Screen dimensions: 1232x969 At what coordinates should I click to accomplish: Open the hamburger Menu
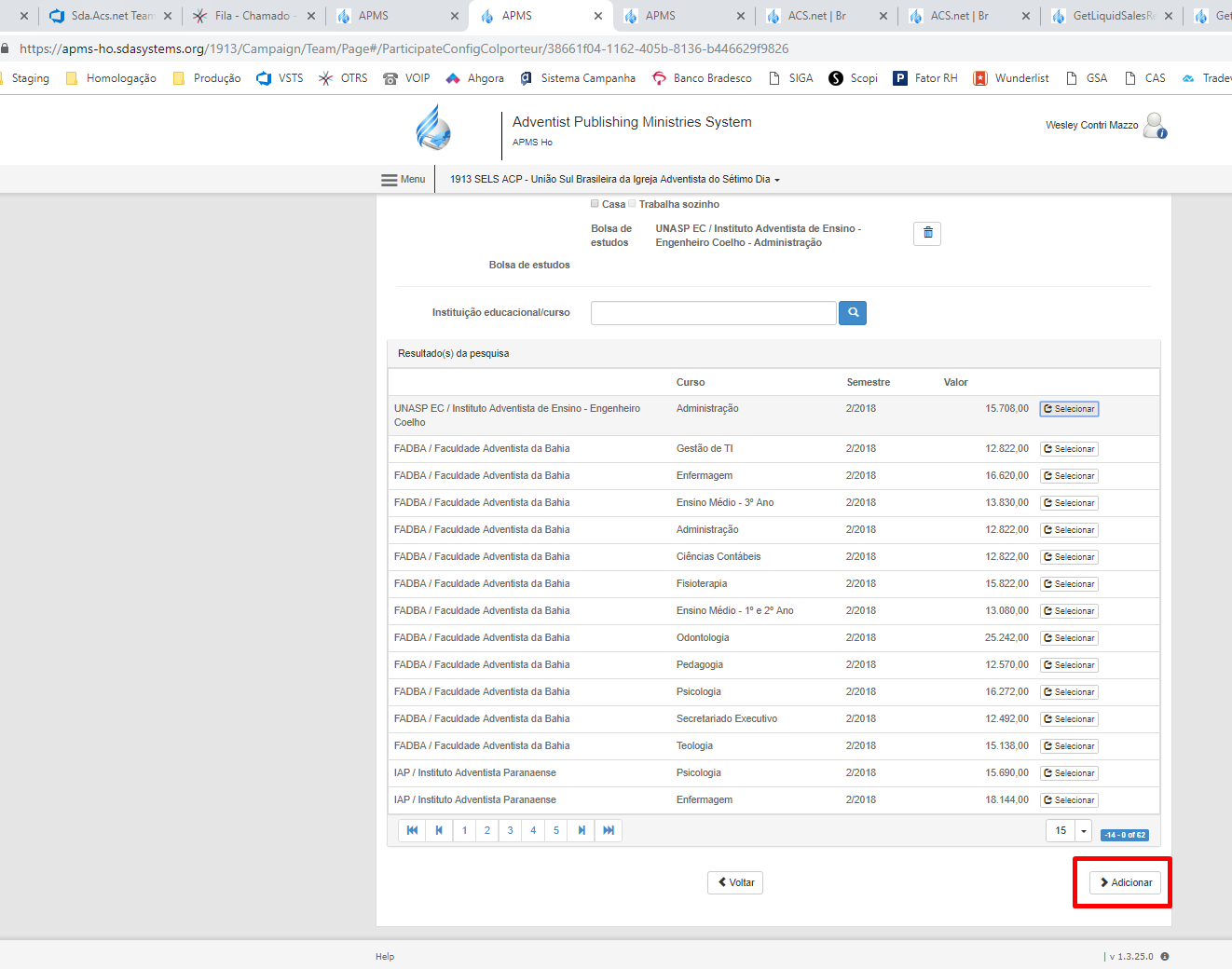404,180
